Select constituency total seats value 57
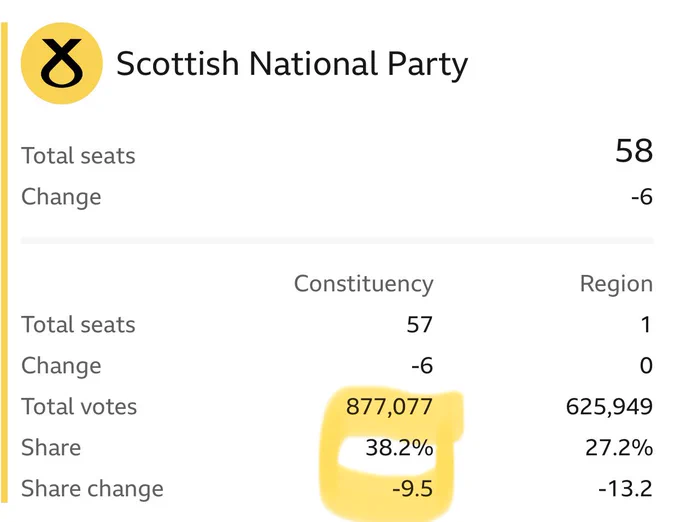The width and height of the screenshot is (680, 522). pyautogui.click(x=419, y=324)
